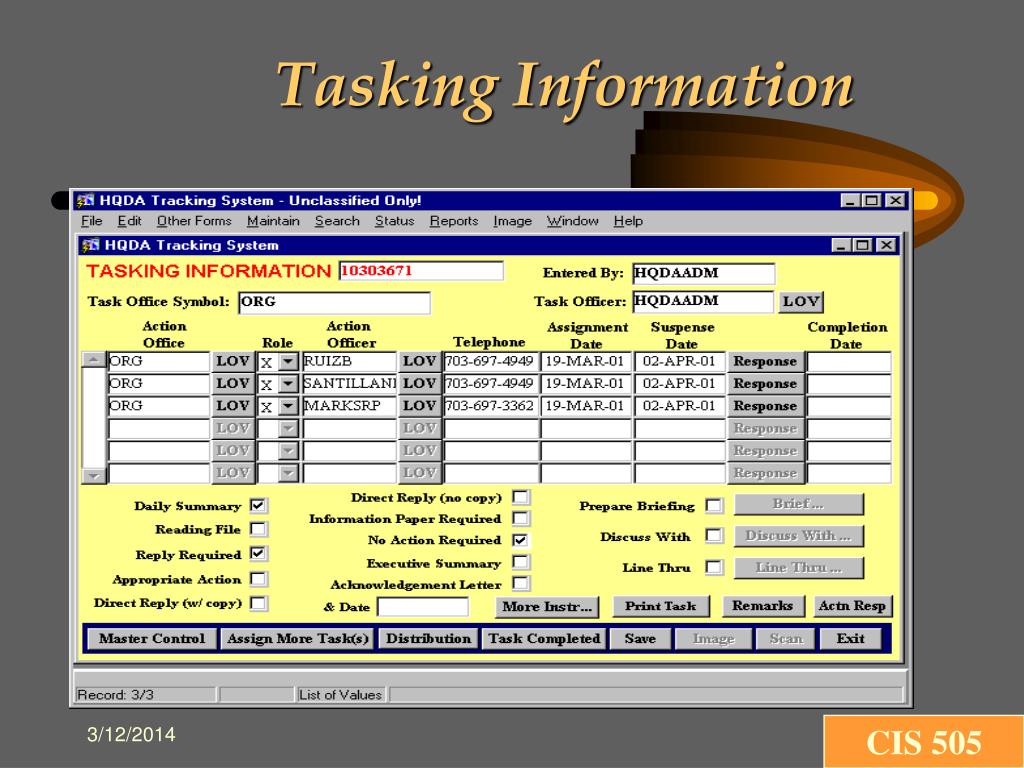The height and width of the screenshot is (768, 1024).
Task: Open the LOV right of the RUIZB officer field
Action: (x=419, y=362)
